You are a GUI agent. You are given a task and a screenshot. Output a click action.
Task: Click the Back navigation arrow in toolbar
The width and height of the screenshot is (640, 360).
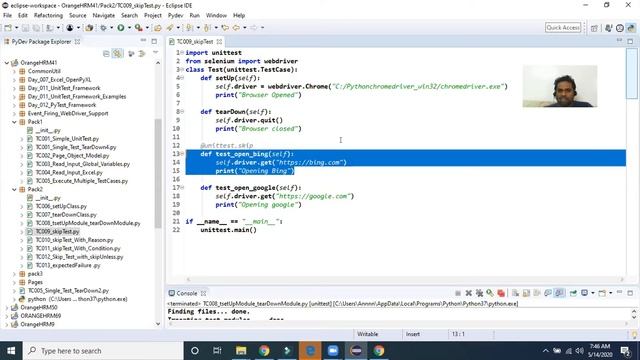[236, 28]
